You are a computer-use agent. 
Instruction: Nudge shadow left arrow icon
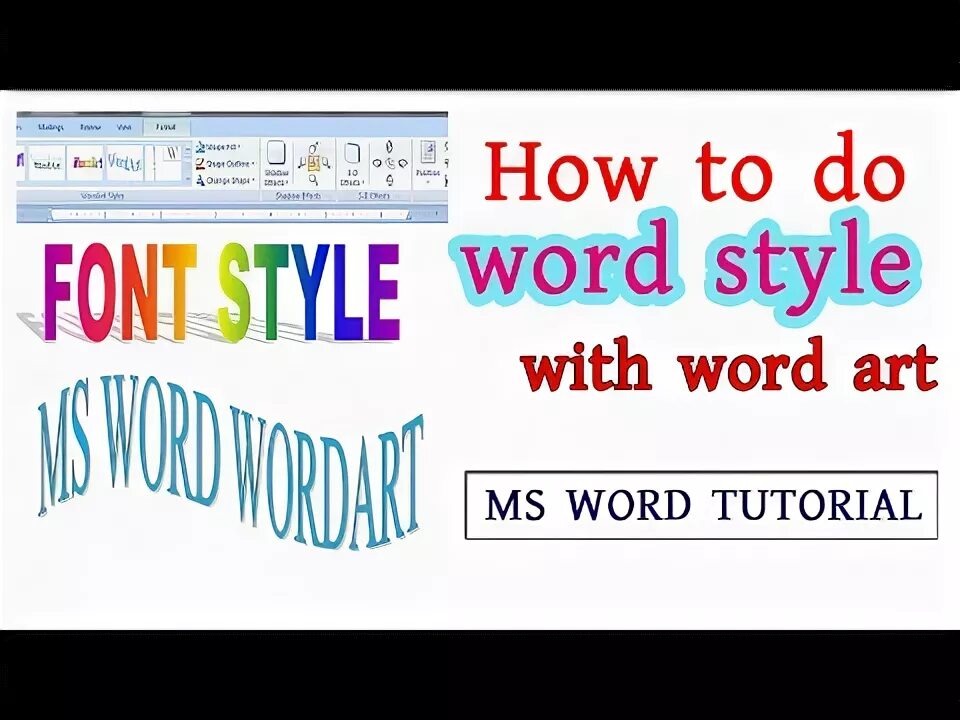[x=302, y=163]
